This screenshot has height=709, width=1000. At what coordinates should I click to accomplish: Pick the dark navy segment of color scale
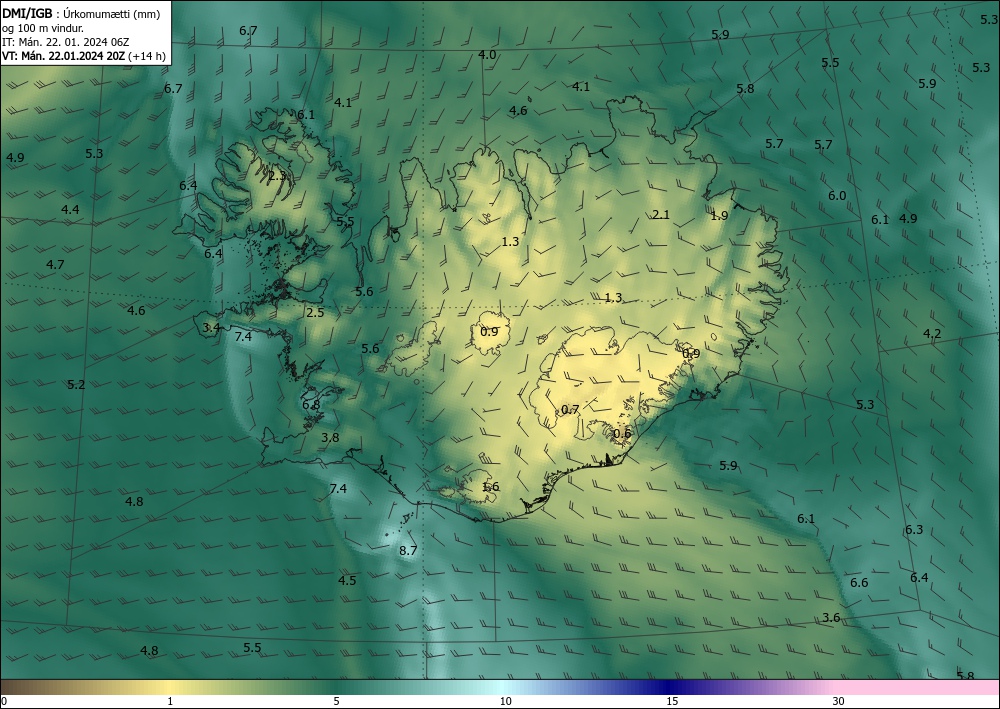click(670, 687)
